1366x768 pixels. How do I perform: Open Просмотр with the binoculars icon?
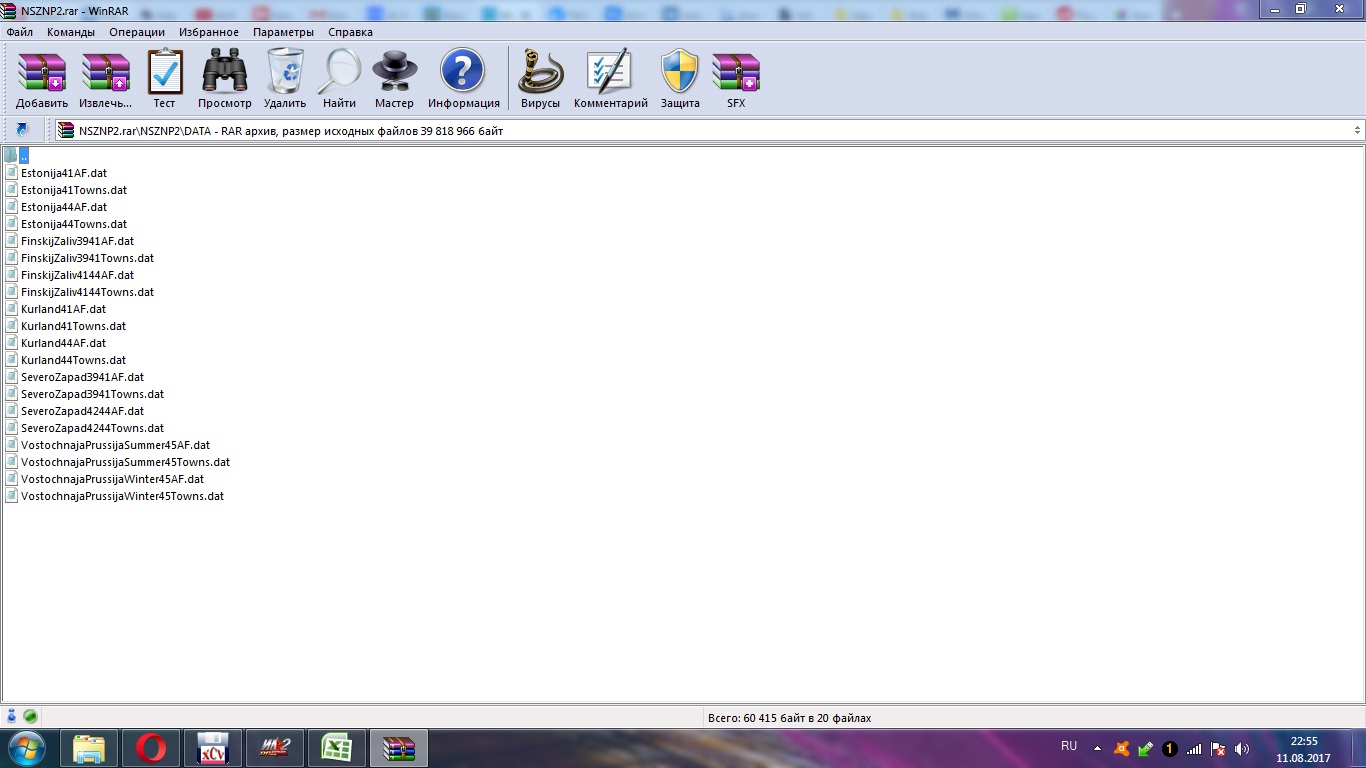tap(225, 79)
